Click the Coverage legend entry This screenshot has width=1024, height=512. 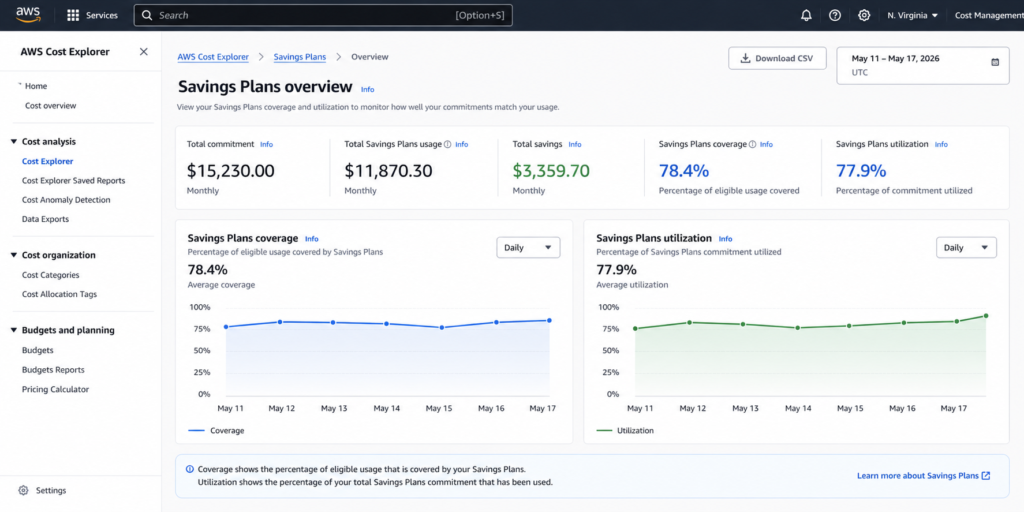tap(216, 430)
